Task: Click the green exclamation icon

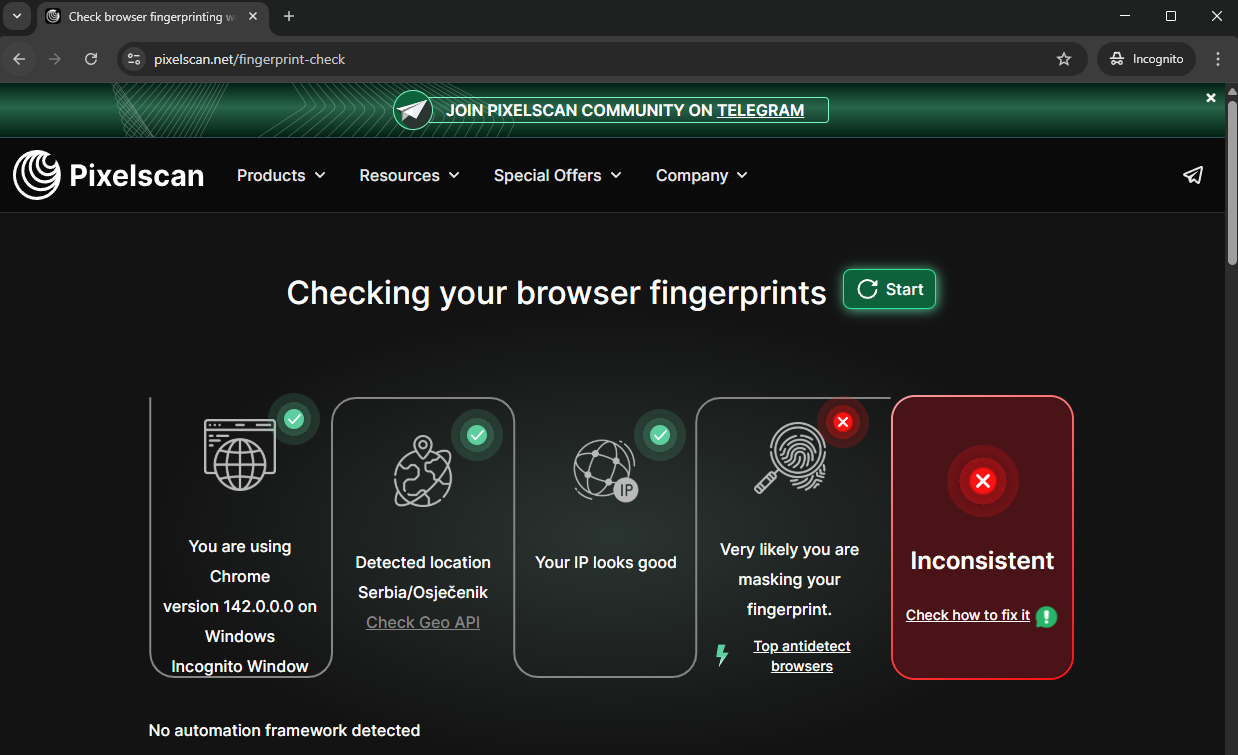Action: tap(1046, 616)
